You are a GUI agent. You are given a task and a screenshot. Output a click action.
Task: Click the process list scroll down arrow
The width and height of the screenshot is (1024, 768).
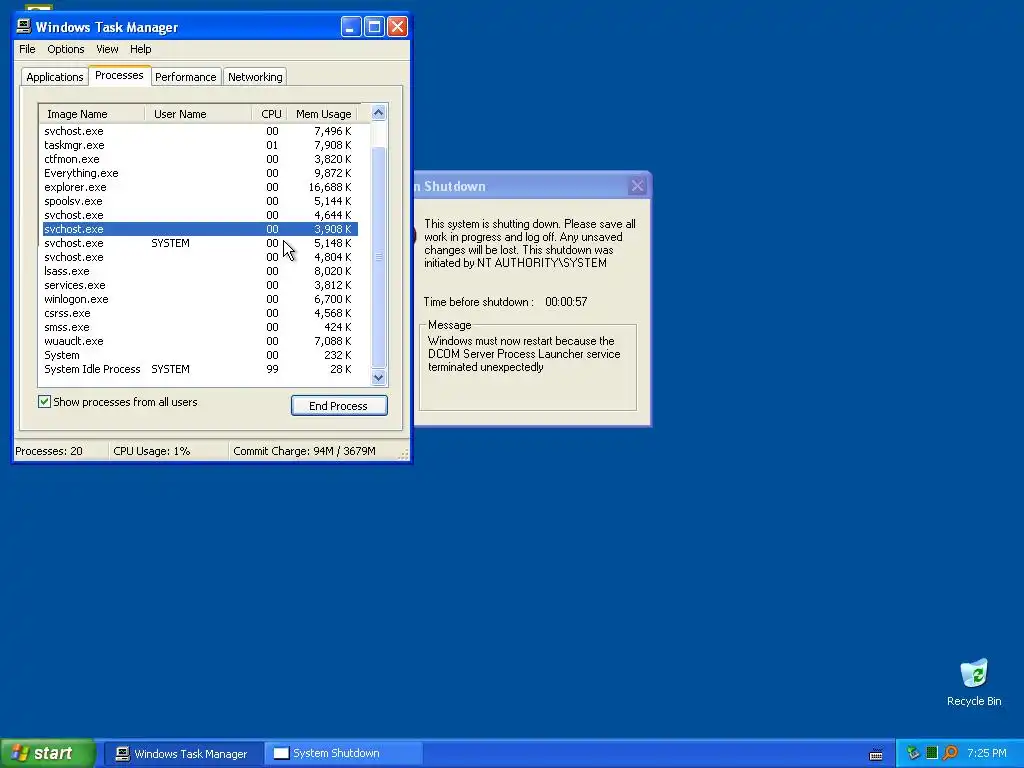tap(378, 377)
